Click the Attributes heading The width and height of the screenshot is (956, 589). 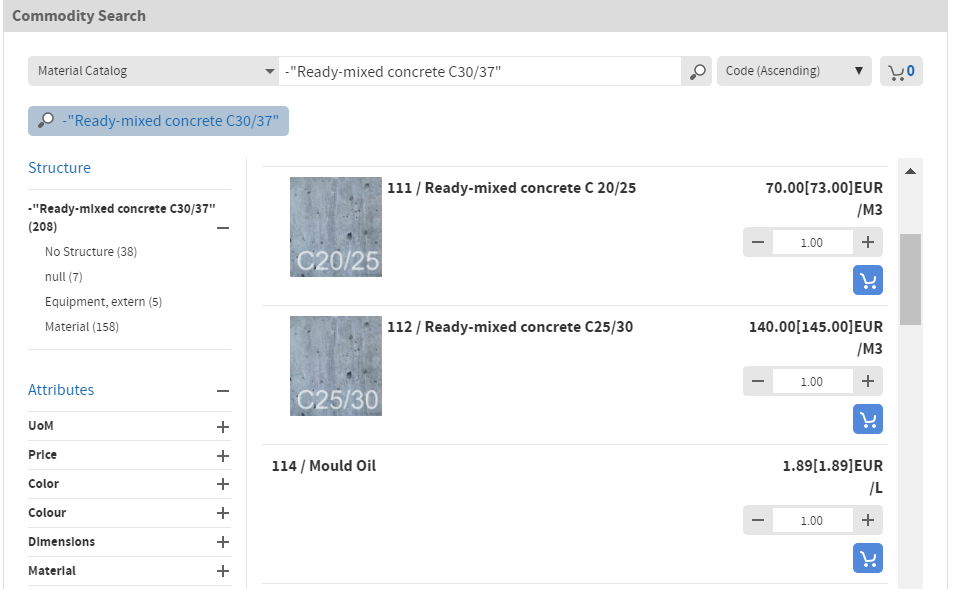click(x=61, y=390)
